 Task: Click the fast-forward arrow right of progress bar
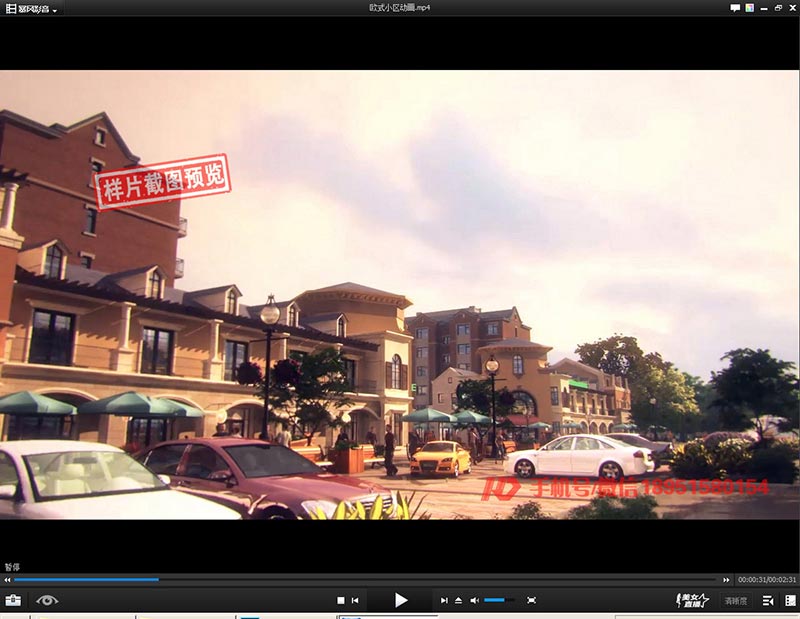pos(727,580)
